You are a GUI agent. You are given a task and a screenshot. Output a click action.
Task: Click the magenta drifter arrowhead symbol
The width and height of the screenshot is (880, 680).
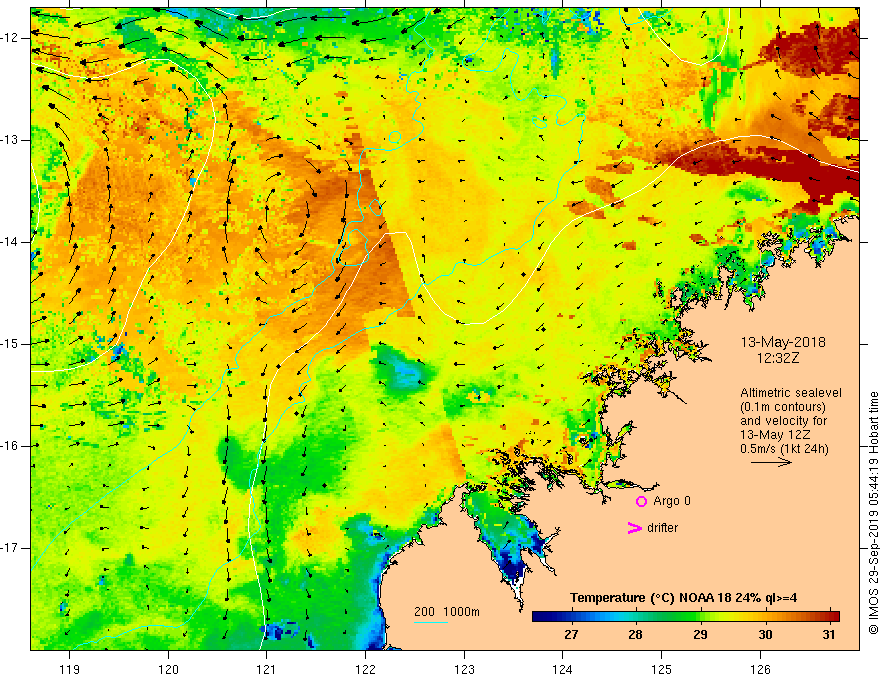tap(634, 528)
